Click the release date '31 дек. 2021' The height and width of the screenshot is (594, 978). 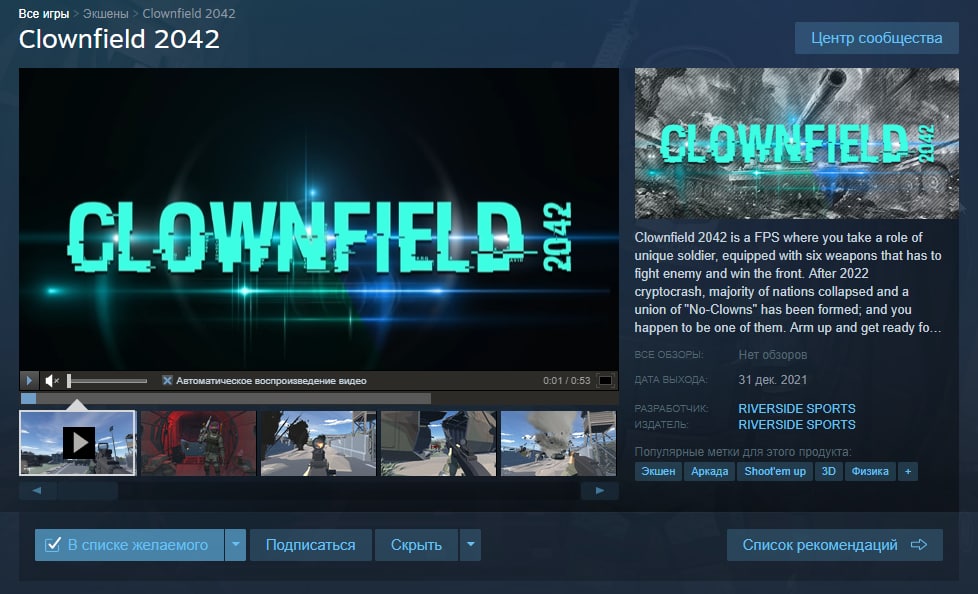click(772, 379)
